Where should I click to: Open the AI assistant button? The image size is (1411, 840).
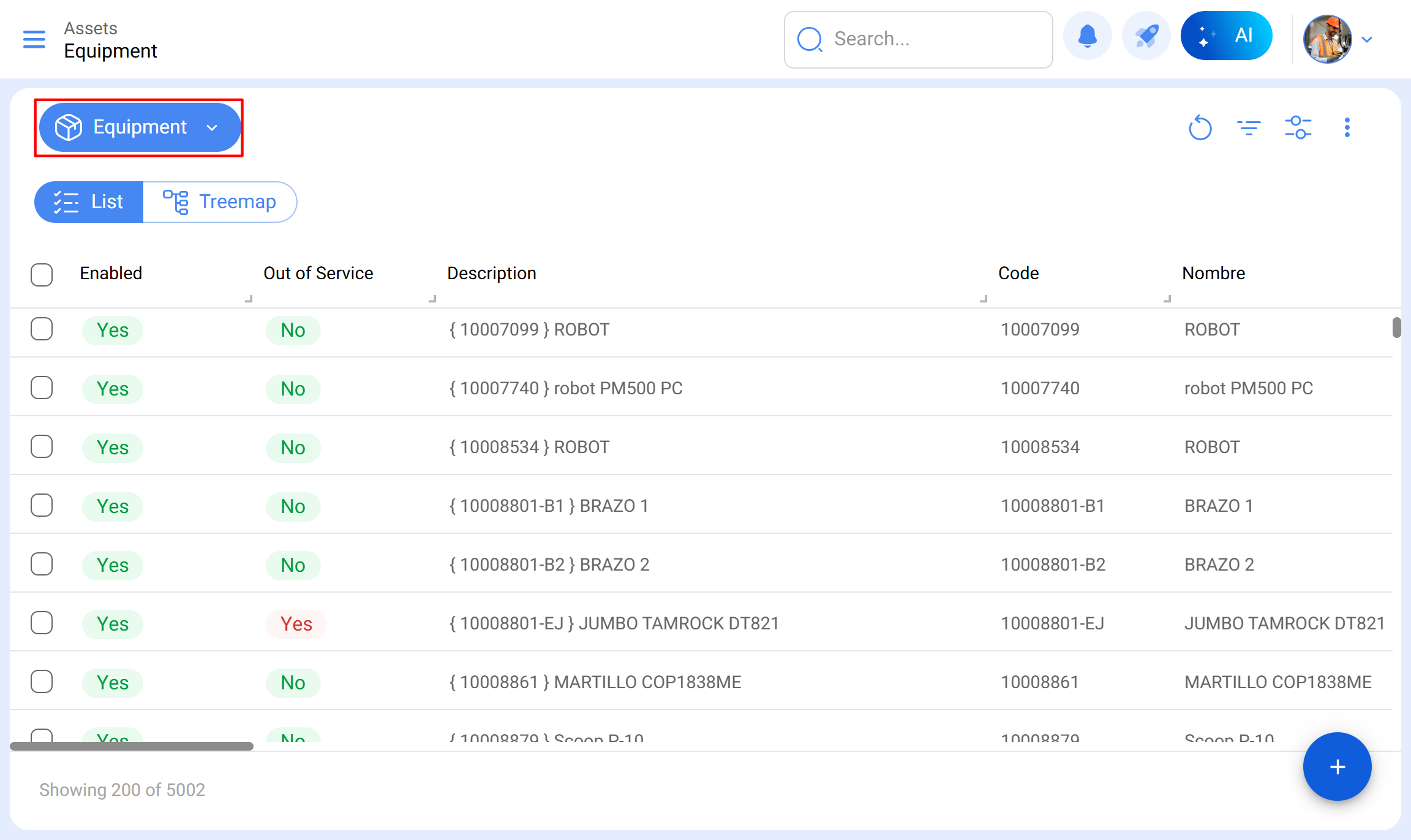click(x=1226, y=36)
